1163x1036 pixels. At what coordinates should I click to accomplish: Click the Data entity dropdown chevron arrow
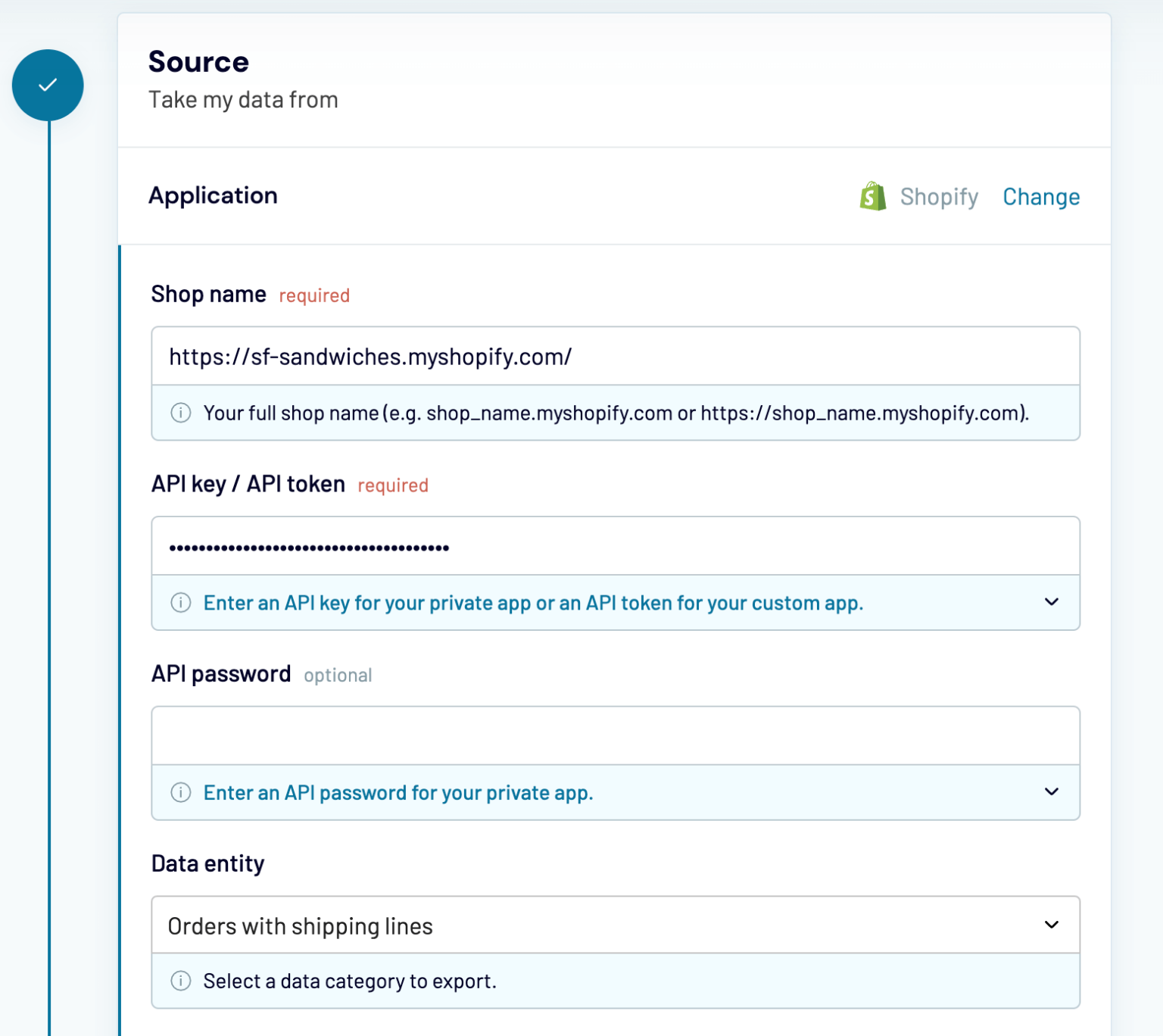(x=1051, y=925)
